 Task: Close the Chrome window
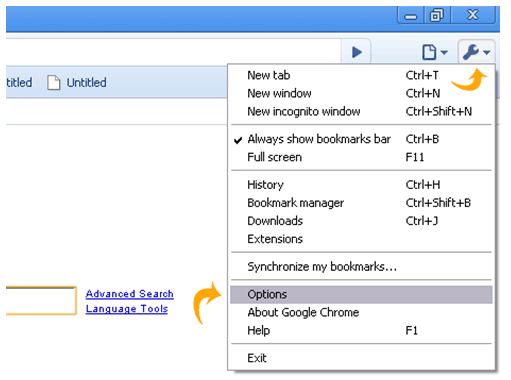473,15
